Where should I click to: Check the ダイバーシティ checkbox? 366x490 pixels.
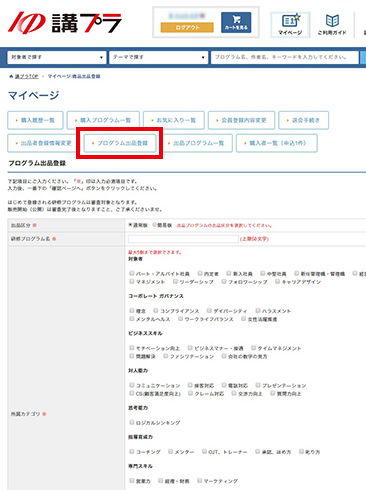[209, 311]
